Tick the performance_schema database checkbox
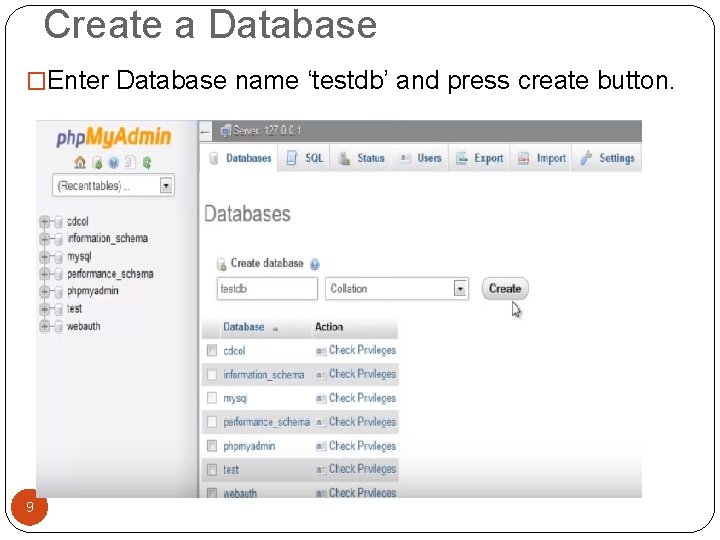 [x=212, y=422]
